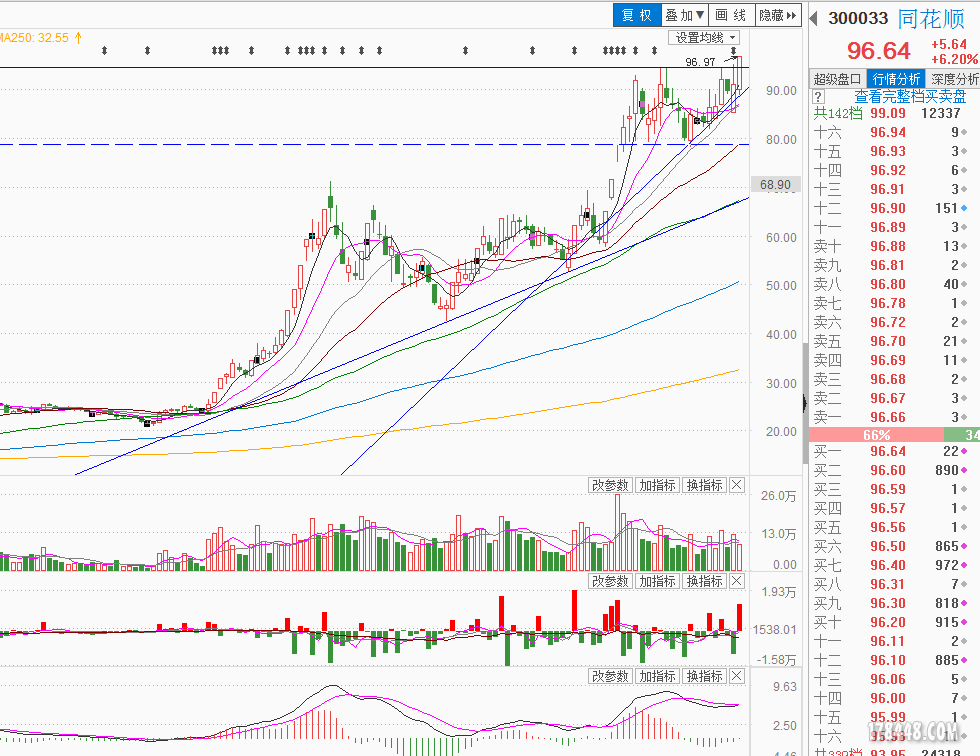Open the 查看完整档买卖盘 link

coord(910,97)
